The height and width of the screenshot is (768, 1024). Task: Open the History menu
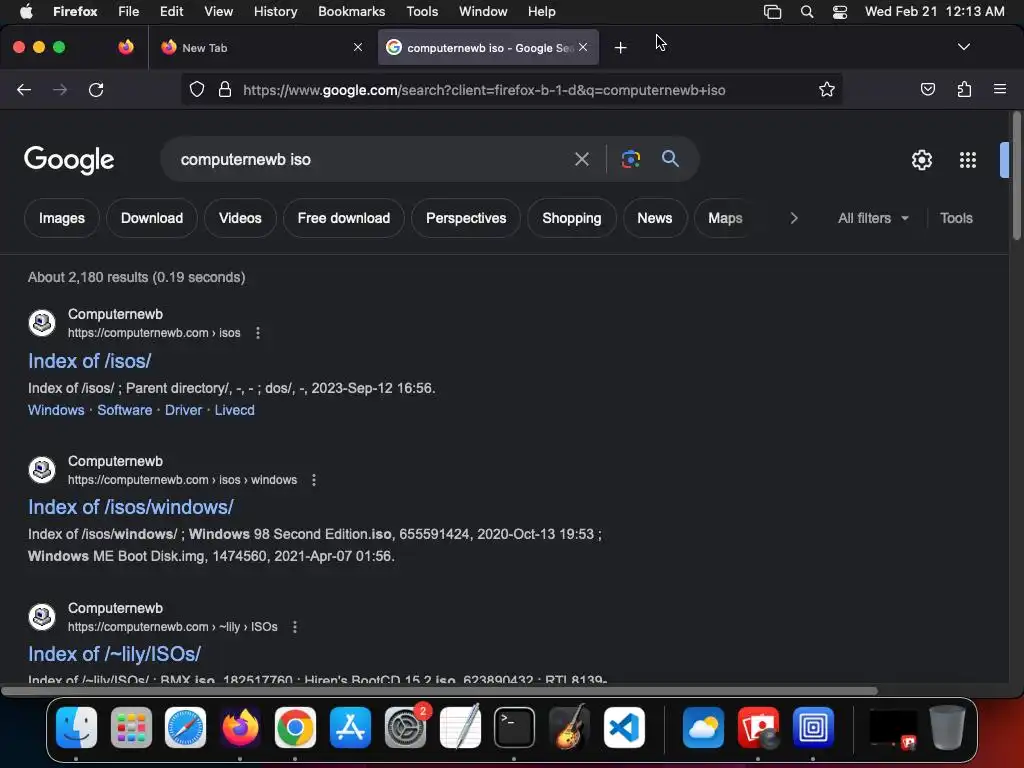click(x=275, y=12)
